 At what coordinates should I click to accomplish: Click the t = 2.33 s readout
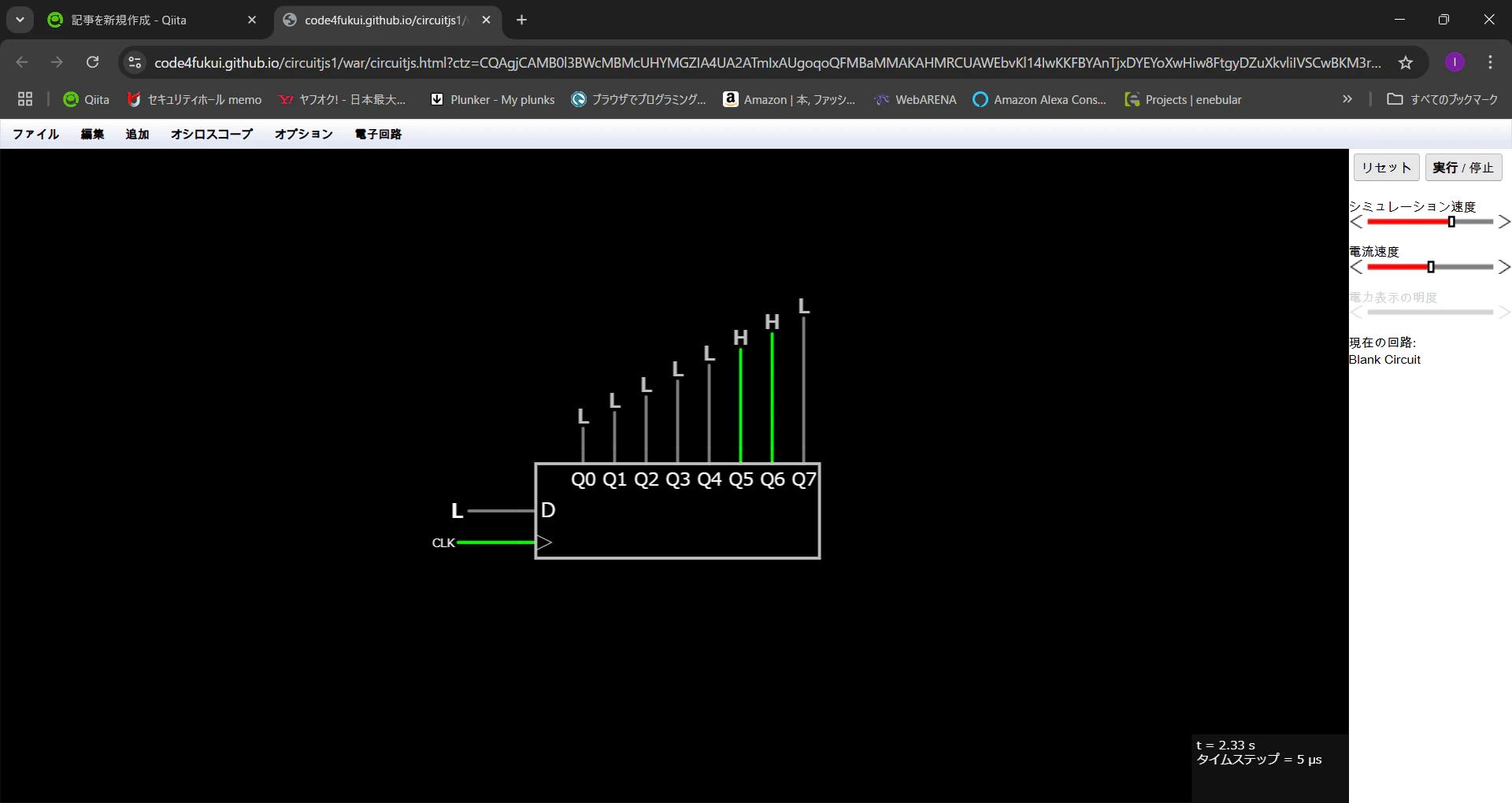pos(1225,745)
